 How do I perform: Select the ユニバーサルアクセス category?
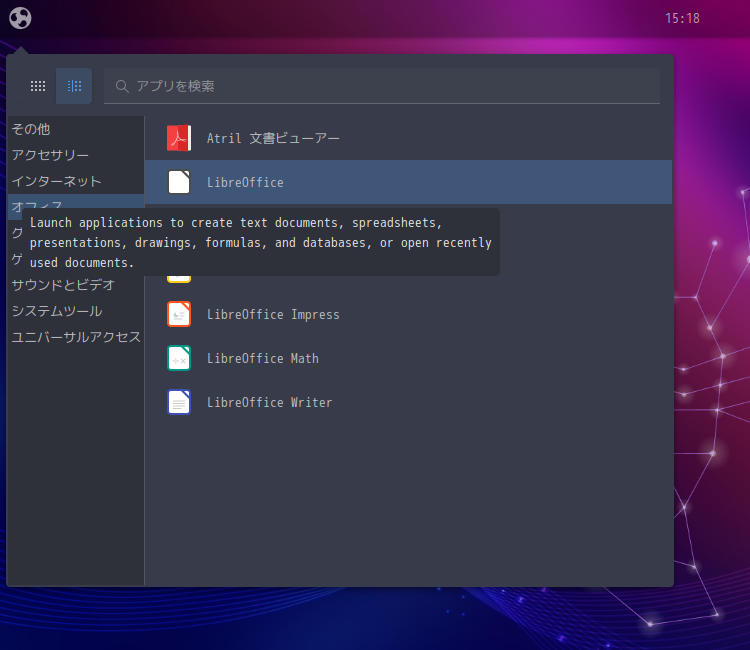pyautogui.click(x=76, y=337)
